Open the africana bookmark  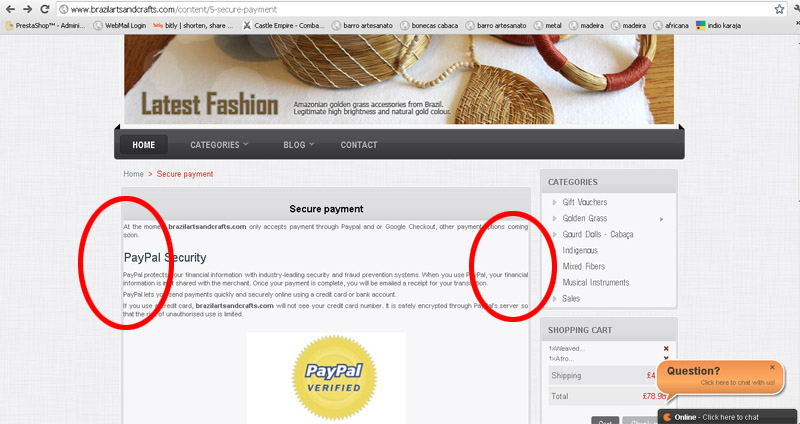671,25
